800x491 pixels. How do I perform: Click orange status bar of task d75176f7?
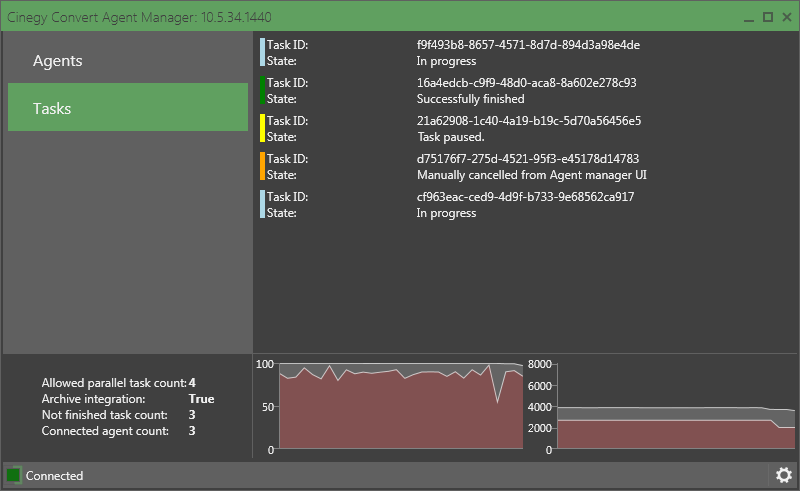click(x=262, y=166)
